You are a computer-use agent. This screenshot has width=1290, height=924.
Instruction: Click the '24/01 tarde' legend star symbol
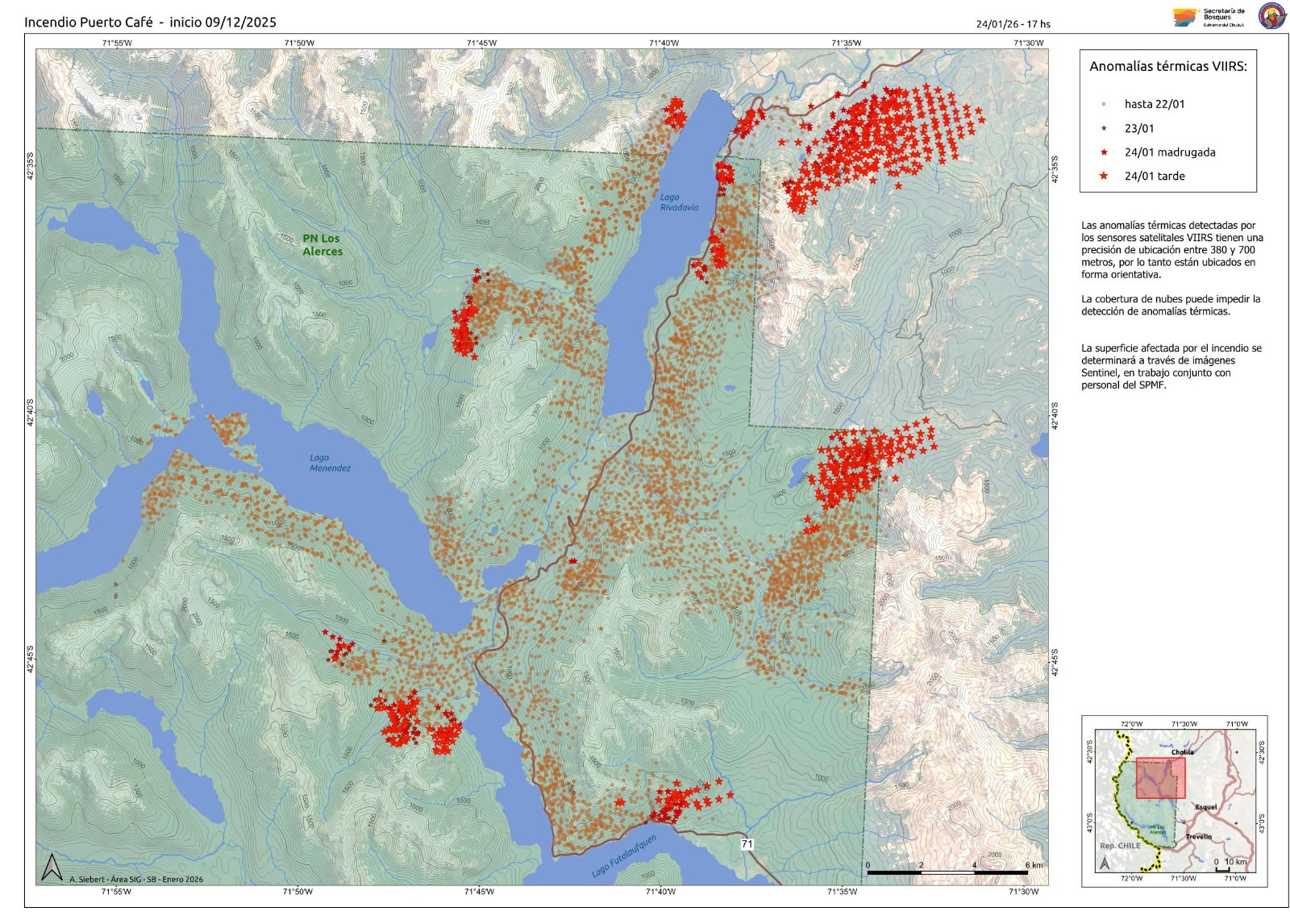click(1104, 176)
